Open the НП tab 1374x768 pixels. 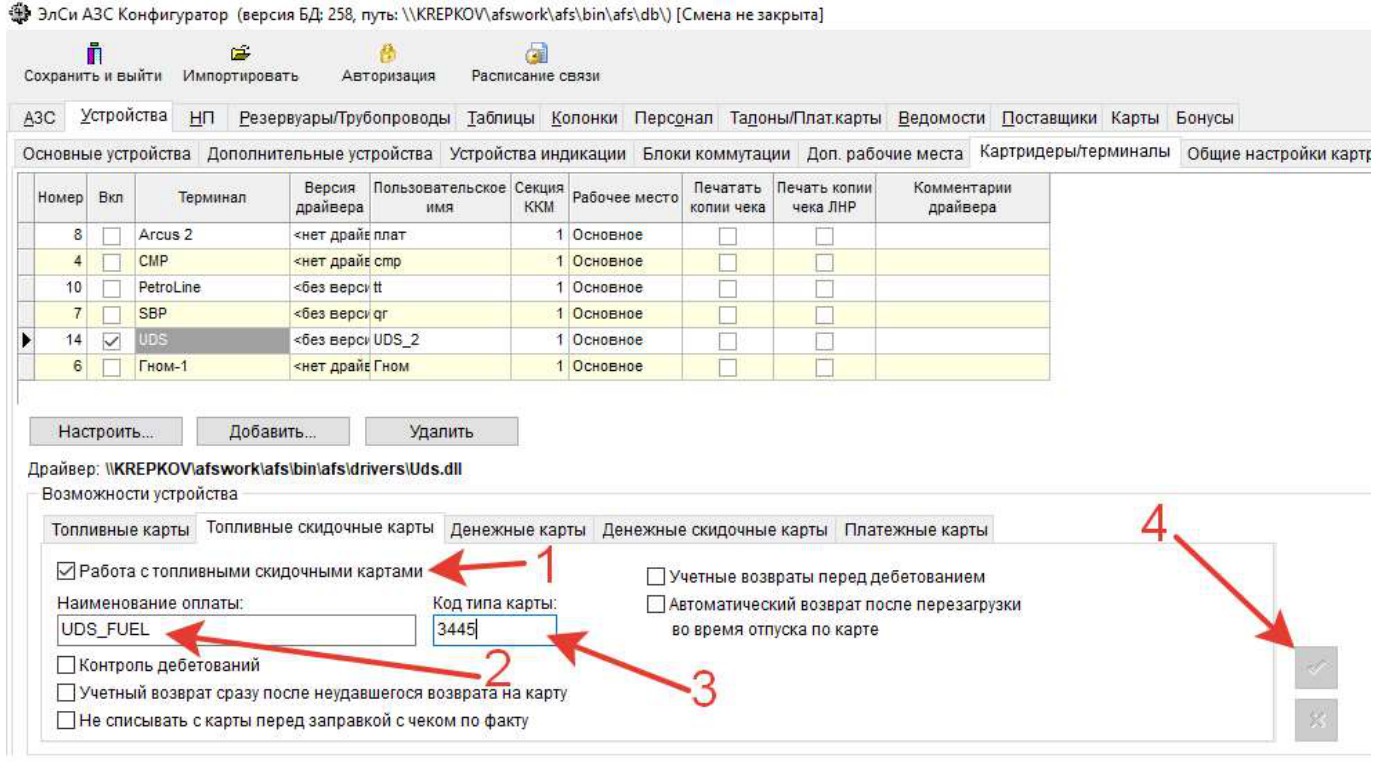coord(202,118)
